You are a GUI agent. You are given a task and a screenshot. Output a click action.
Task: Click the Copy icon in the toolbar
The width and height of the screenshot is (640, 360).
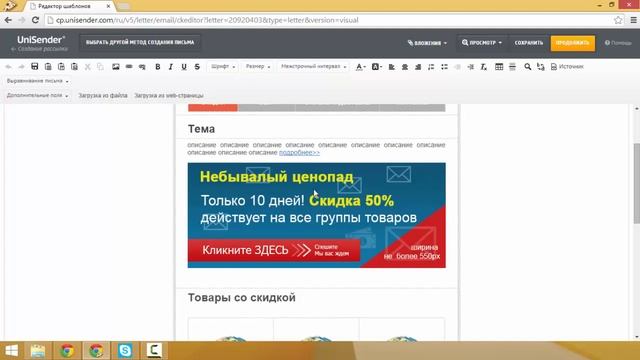pyautogui.click(x=100, y=67)
